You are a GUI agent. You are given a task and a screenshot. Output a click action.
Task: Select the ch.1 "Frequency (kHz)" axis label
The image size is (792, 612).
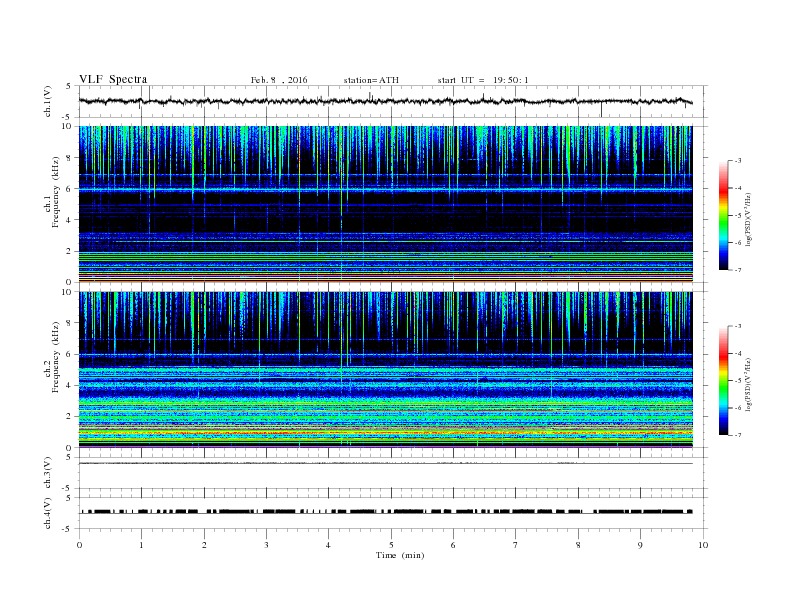[56, 192]
